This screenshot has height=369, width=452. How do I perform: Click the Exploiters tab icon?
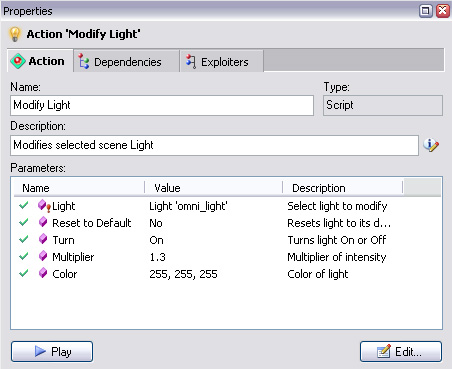point(191,62)
